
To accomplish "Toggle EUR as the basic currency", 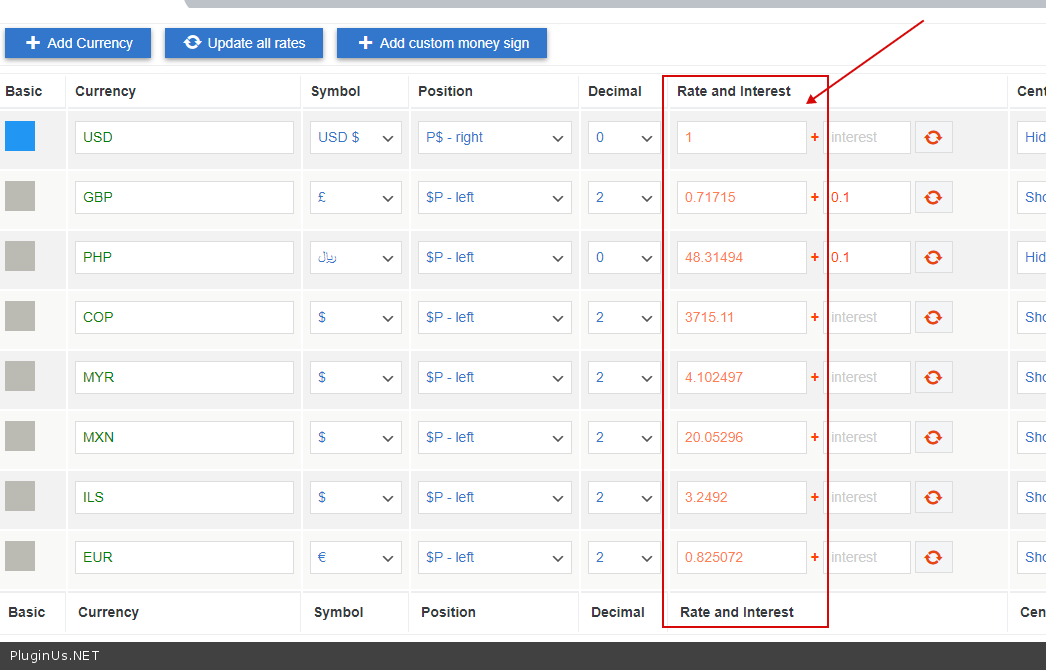I will pyautogui.click(x=20, y=556).
